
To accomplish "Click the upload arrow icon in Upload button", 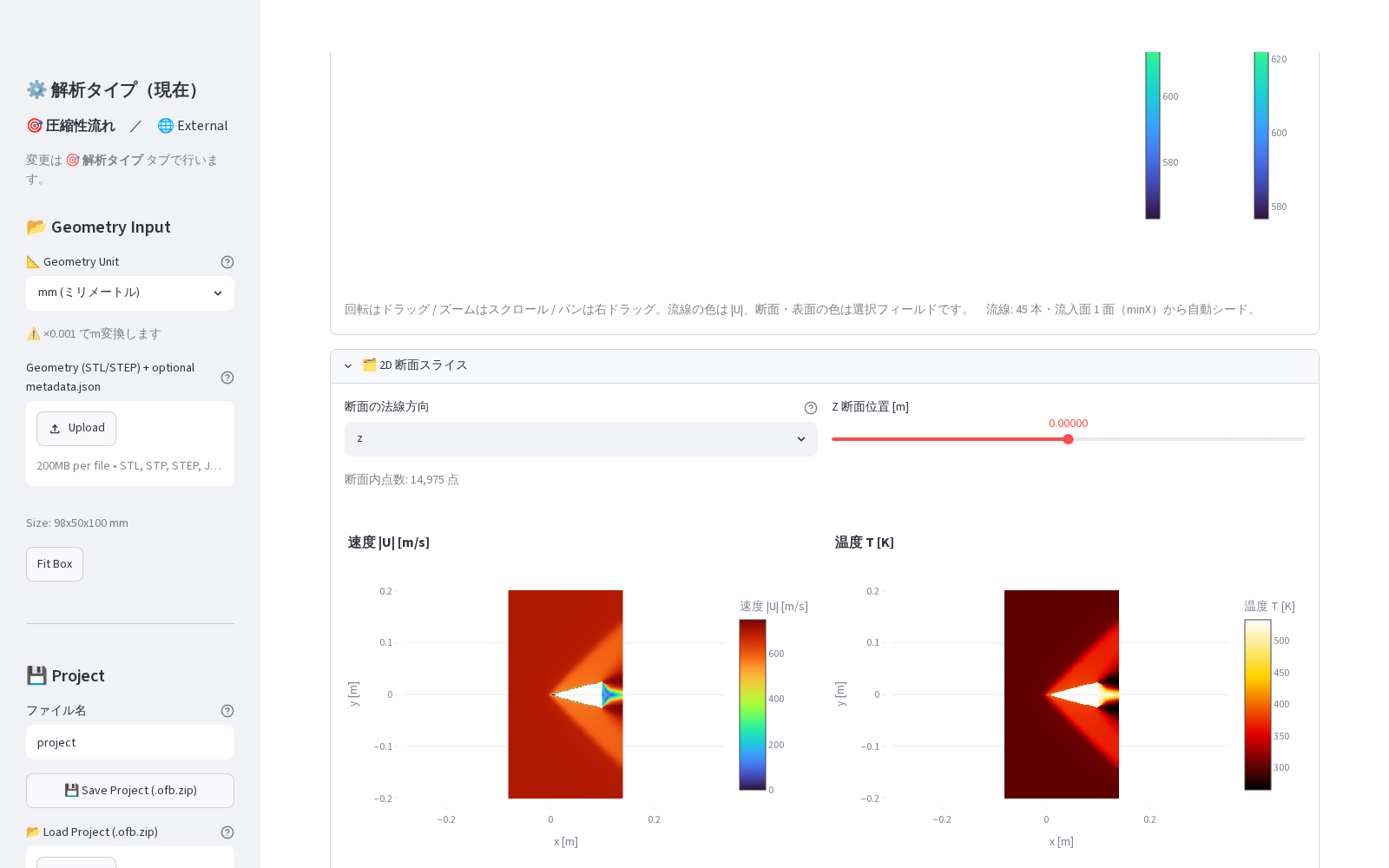I will pos(55,429).
